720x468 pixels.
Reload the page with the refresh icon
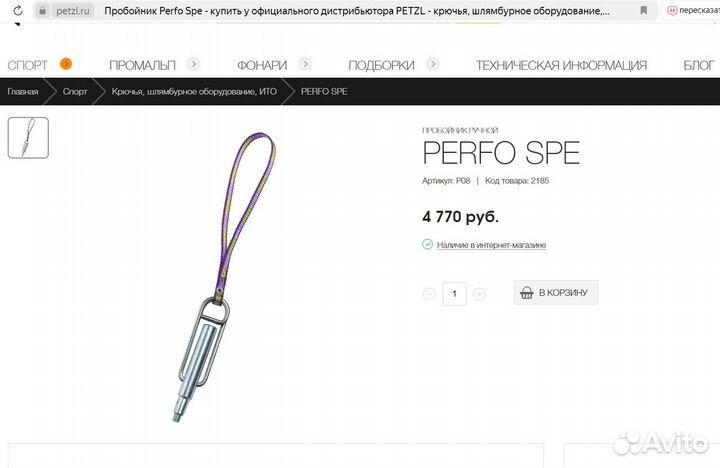pyautogui.click(x=17, y=10)
